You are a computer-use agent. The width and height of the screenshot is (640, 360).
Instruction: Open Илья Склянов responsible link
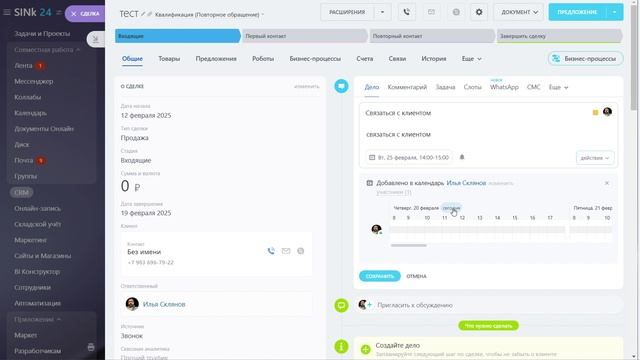coord(164,304)
